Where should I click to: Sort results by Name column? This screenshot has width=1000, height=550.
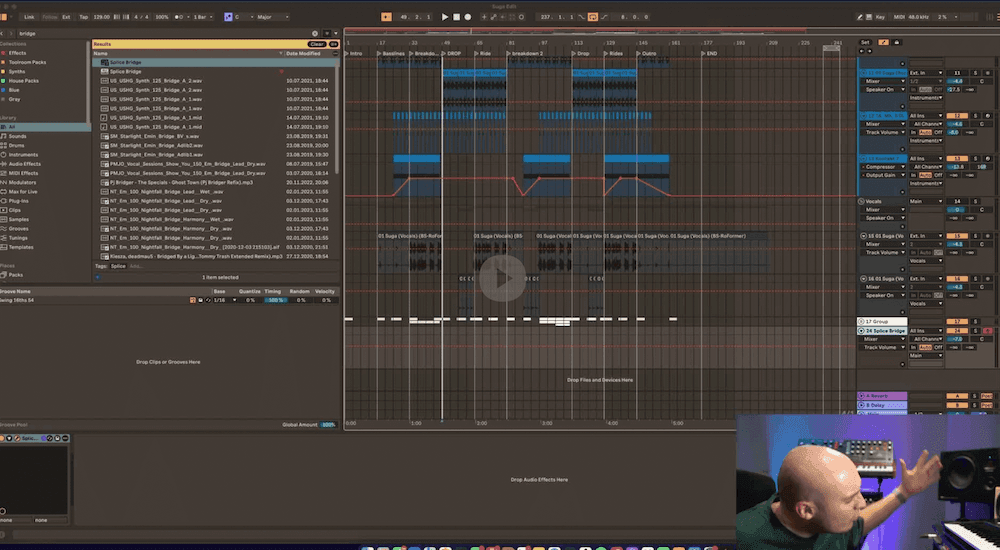186,54
